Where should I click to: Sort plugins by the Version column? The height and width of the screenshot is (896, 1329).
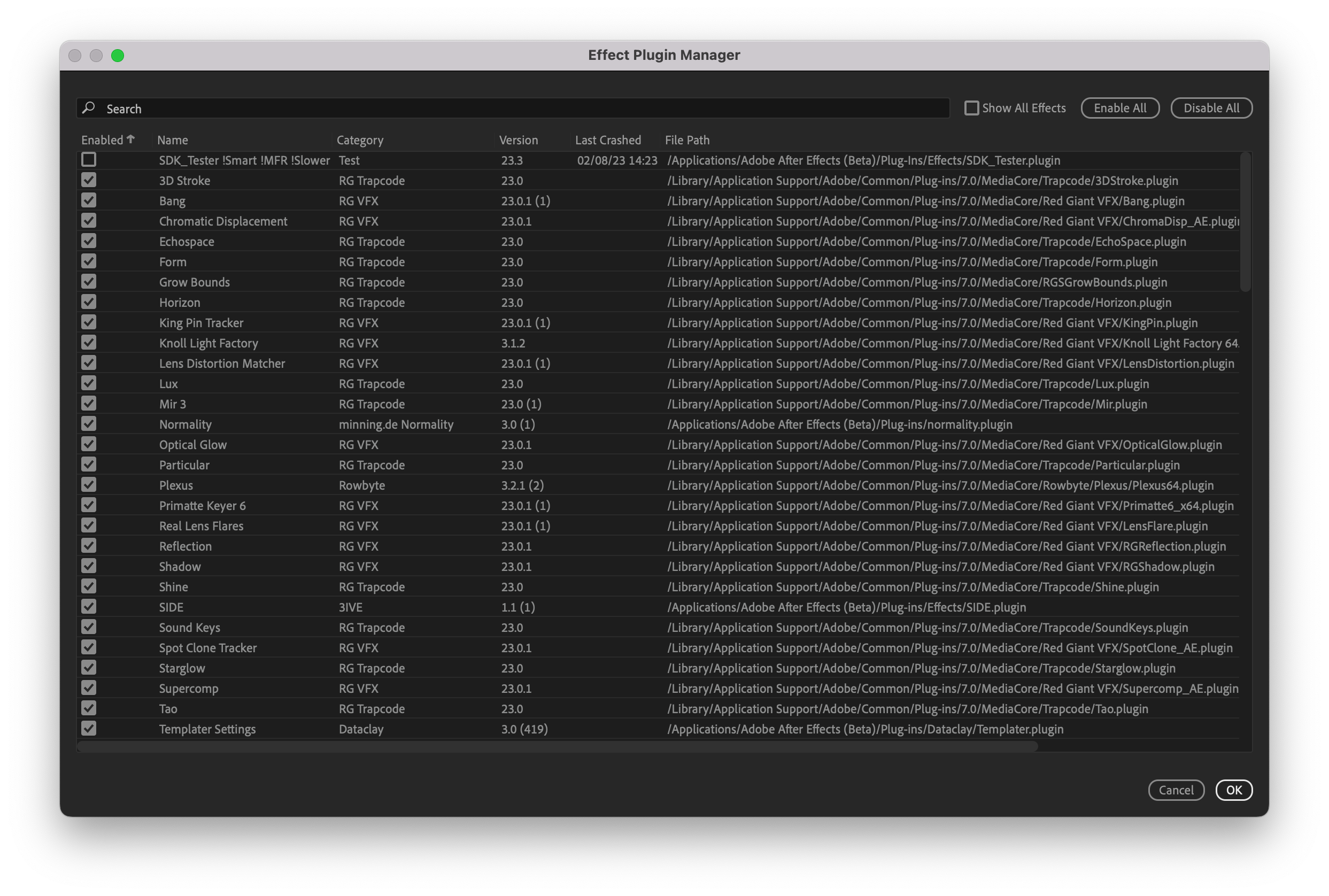[x=517, y=140]
